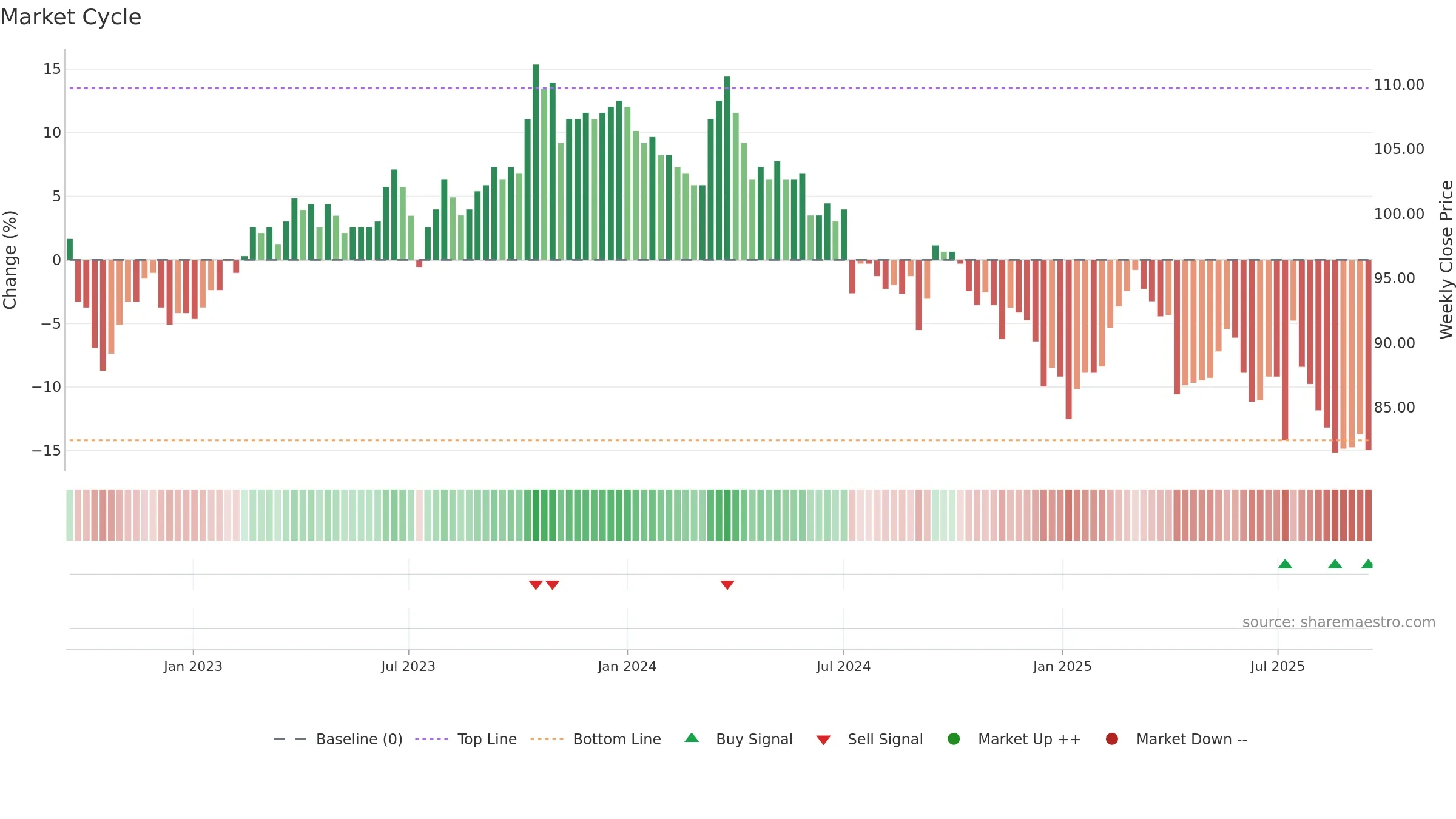Click the 10 tick on the Change axis

52,132
